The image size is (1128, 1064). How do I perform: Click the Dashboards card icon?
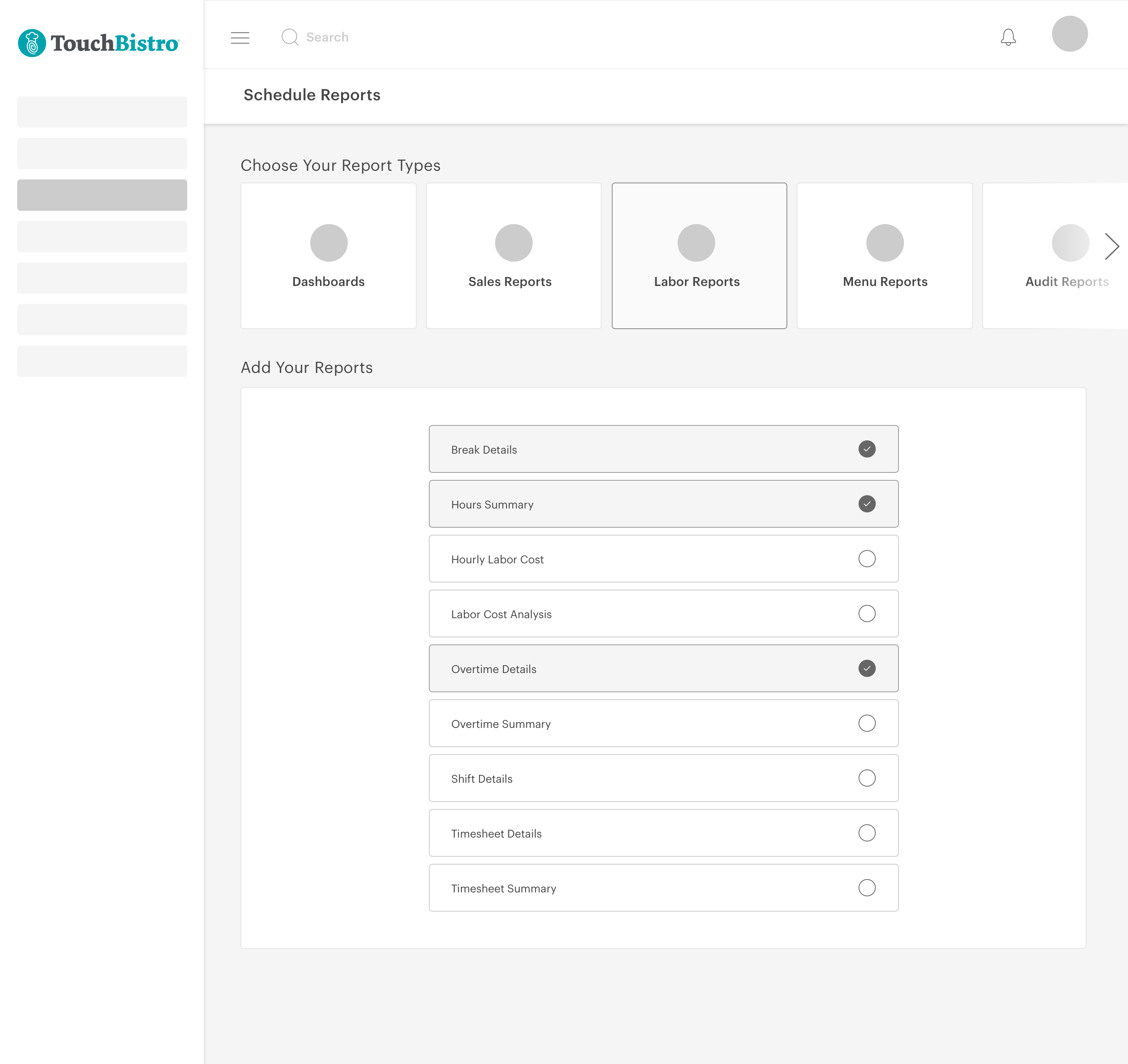point(329,243)
